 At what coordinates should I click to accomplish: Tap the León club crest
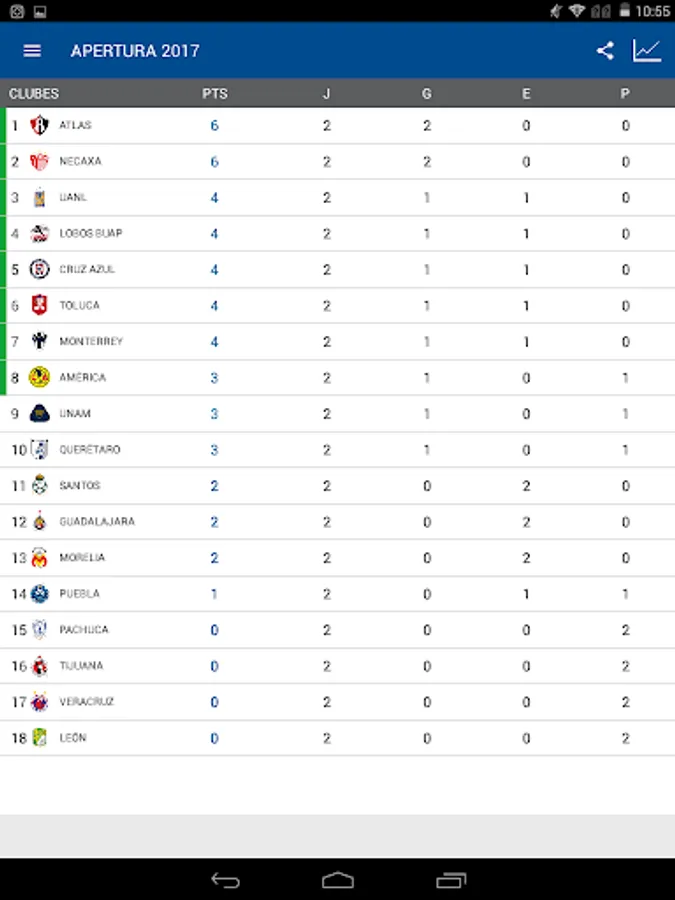pos(40,738)
